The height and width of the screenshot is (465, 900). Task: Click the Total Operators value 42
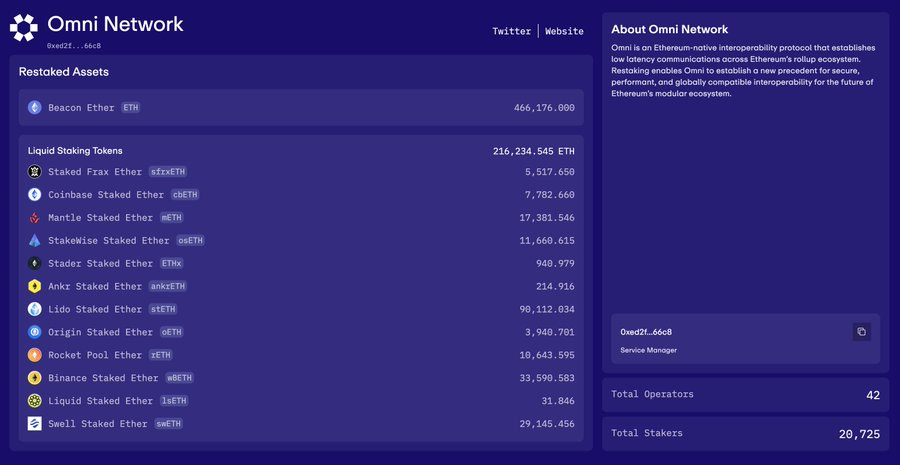pos(873,395)
